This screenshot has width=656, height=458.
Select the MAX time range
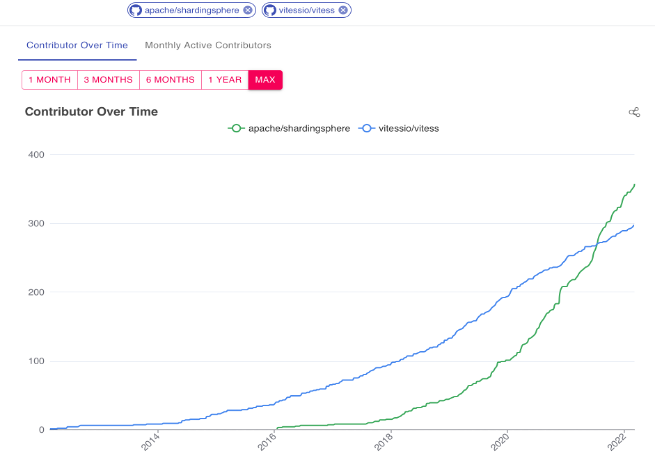[265, 80]
